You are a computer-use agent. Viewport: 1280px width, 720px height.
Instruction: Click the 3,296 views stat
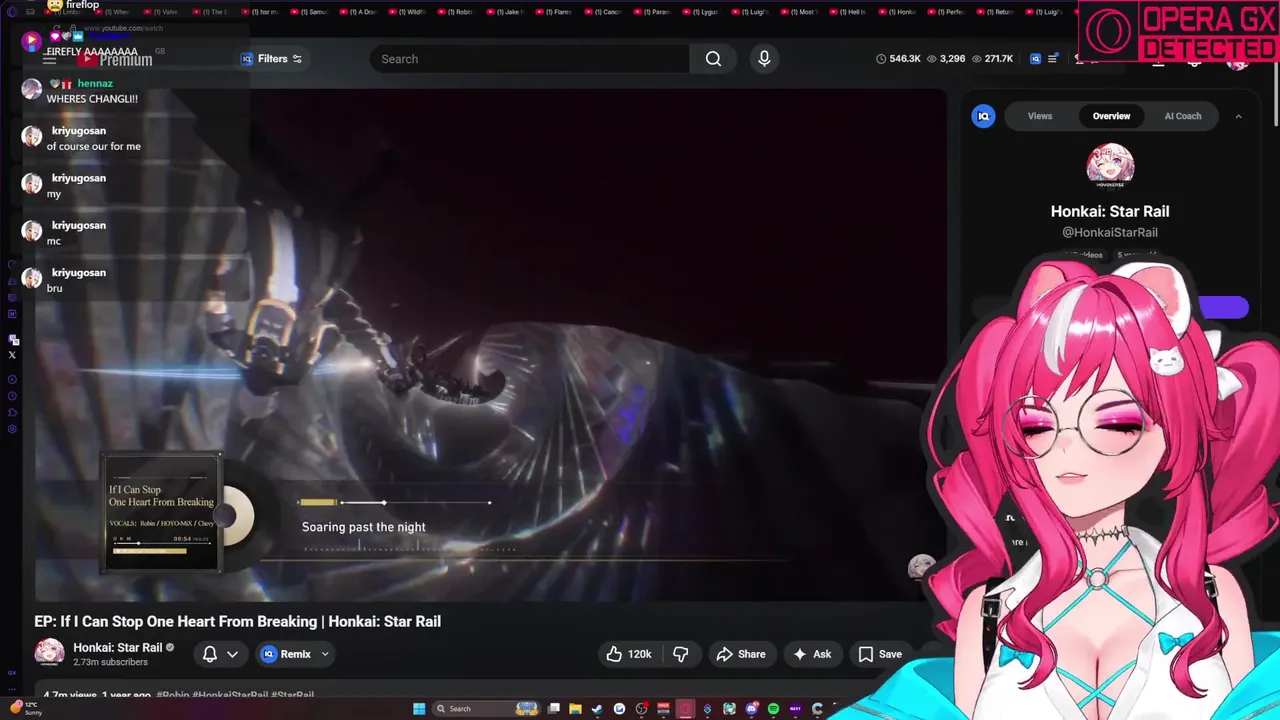click(946, 59)
